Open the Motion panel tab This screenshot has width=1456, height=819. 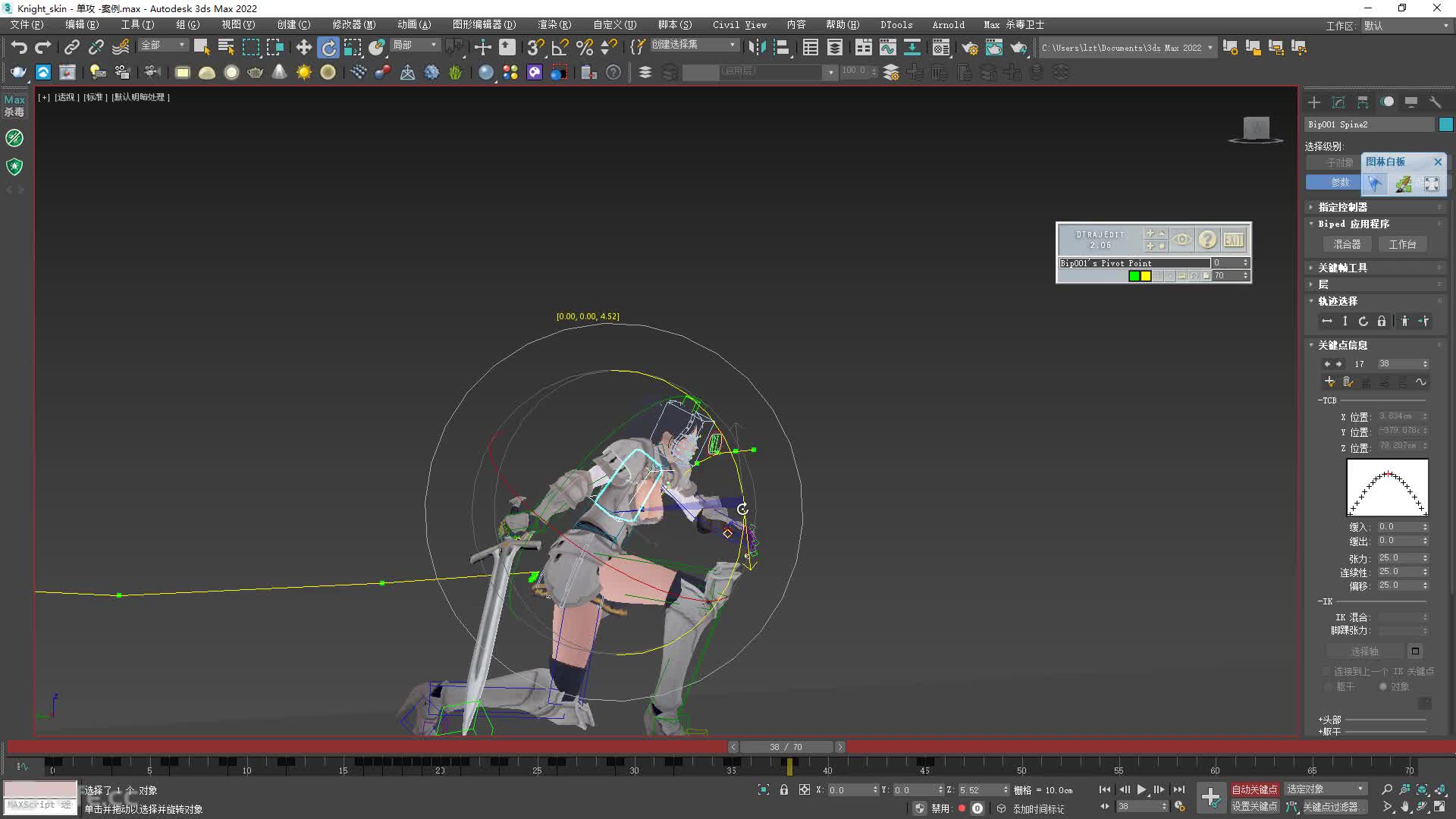(x=1387, y=102)
